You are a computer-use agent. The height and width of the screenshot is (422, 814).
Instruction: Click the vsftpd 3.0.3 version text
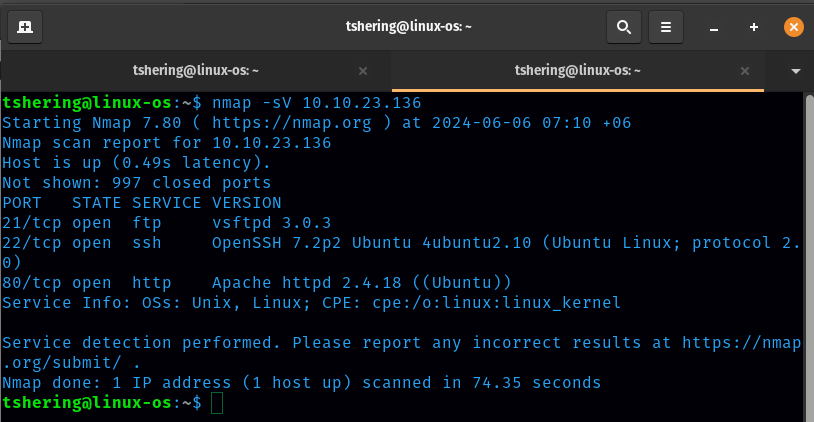tap(271, 223)
